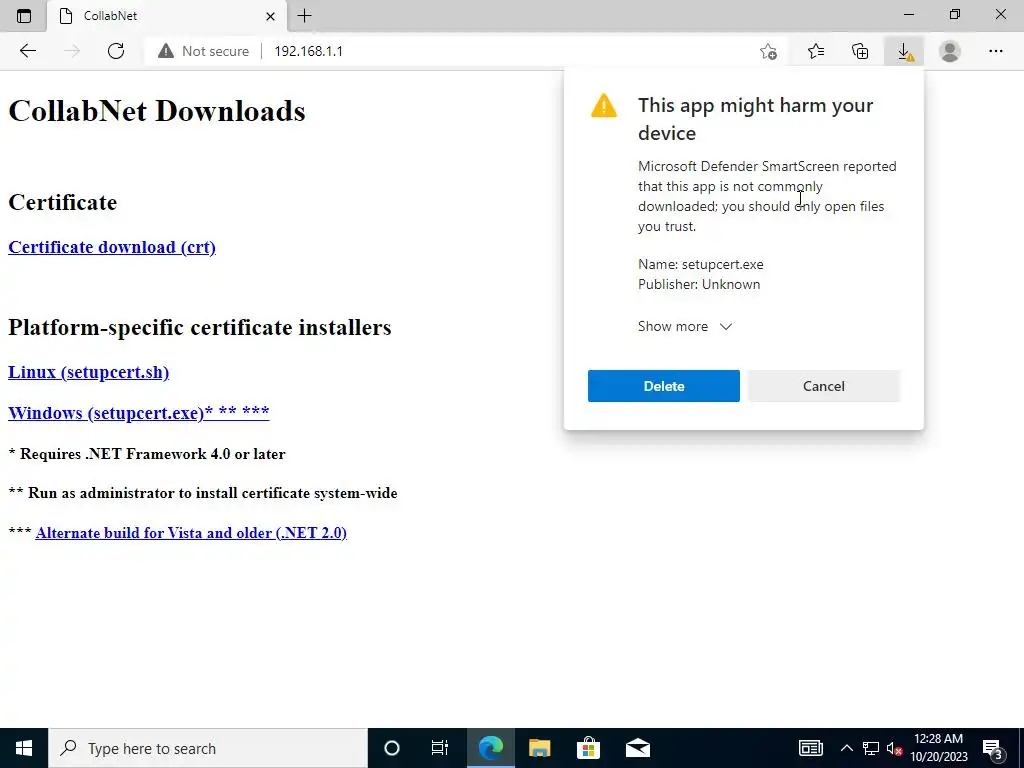Open News and interests widget
This screenshot has height=768, width=1024.
[810, 748]
